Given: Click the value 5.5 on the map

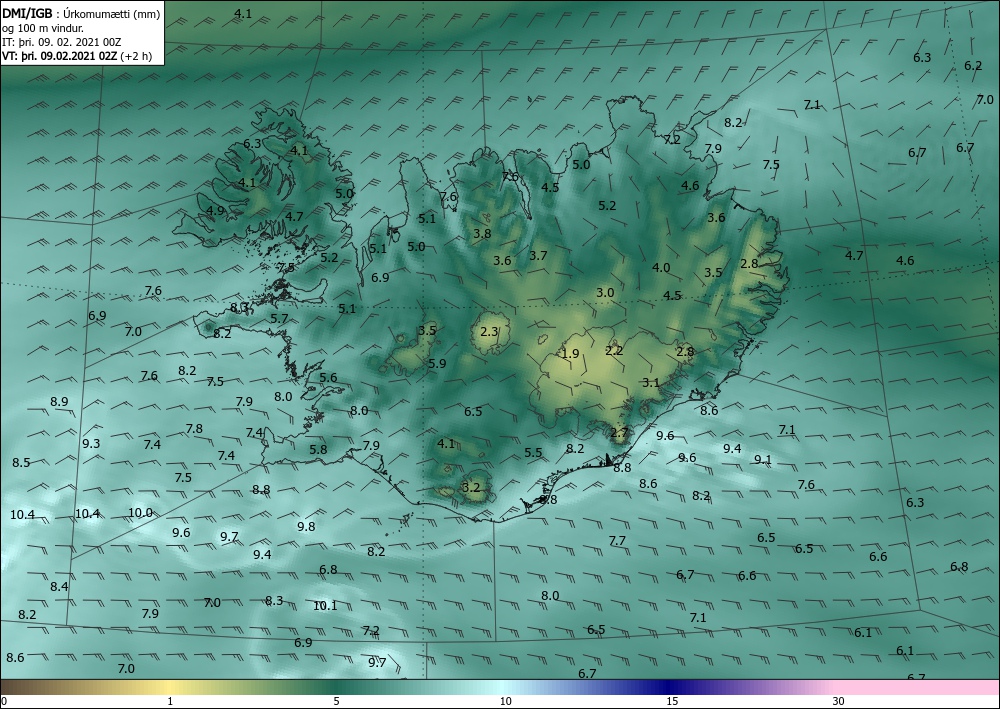Looking at the screenshot, I should point(533,453).
